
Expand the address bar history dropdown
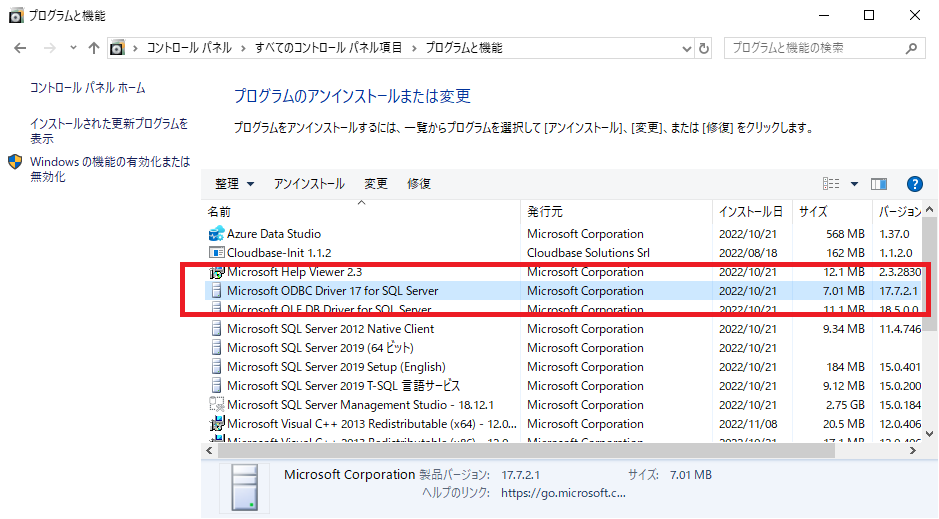[686, 48]
